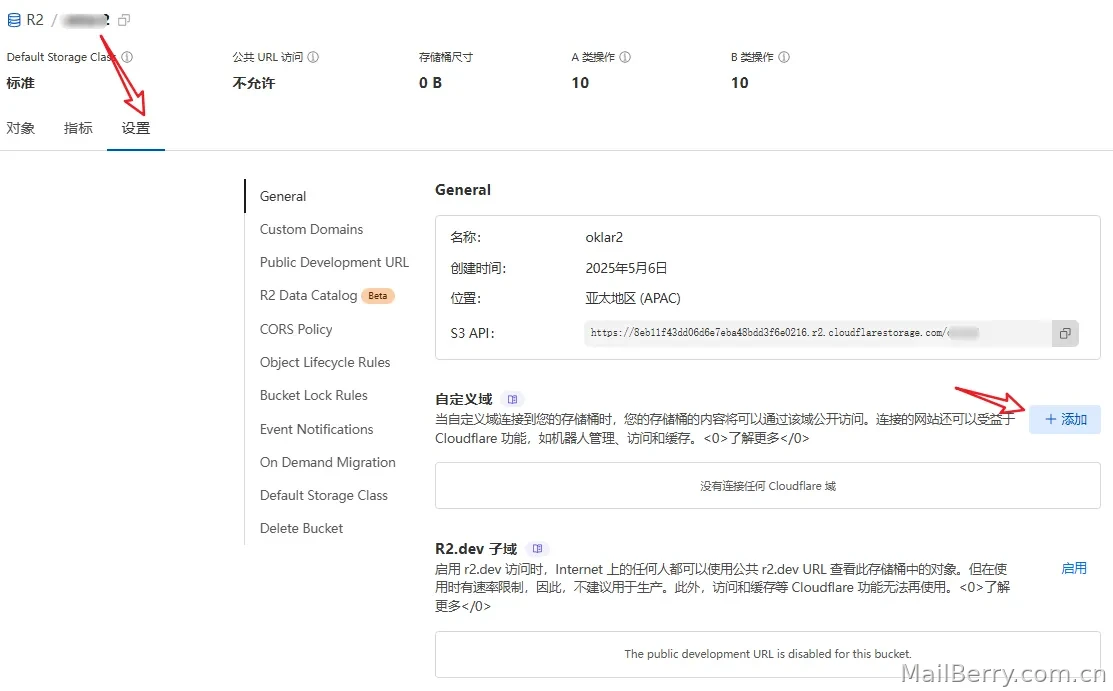Click 添加 to add a custom domain
Image resolution: width=1113 pixels, height=691 pixels.
[1065, 420]
